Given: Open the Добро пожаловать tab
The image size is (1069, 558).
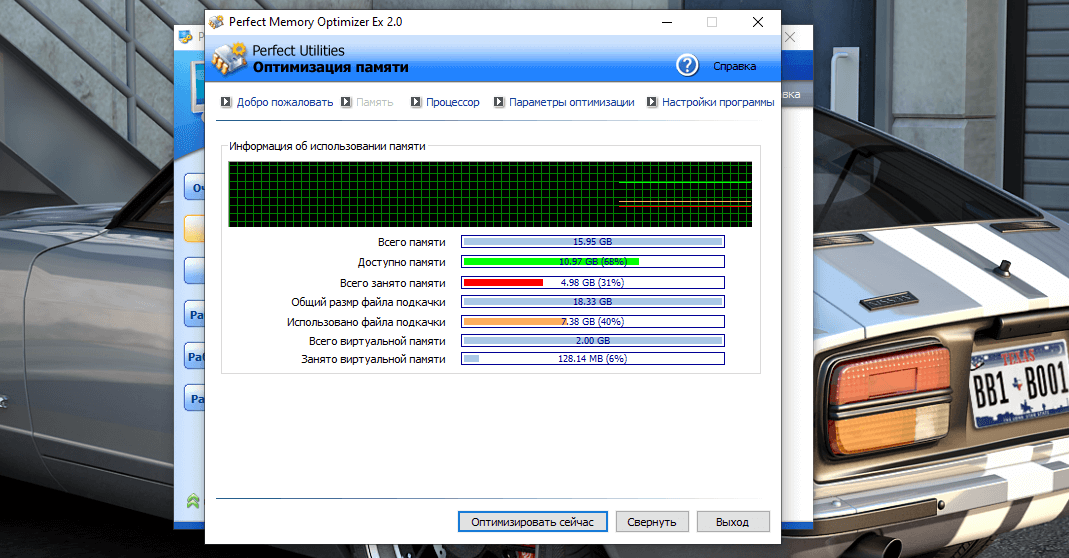Looking at the screenshot, I should click(x=284, y=102).
